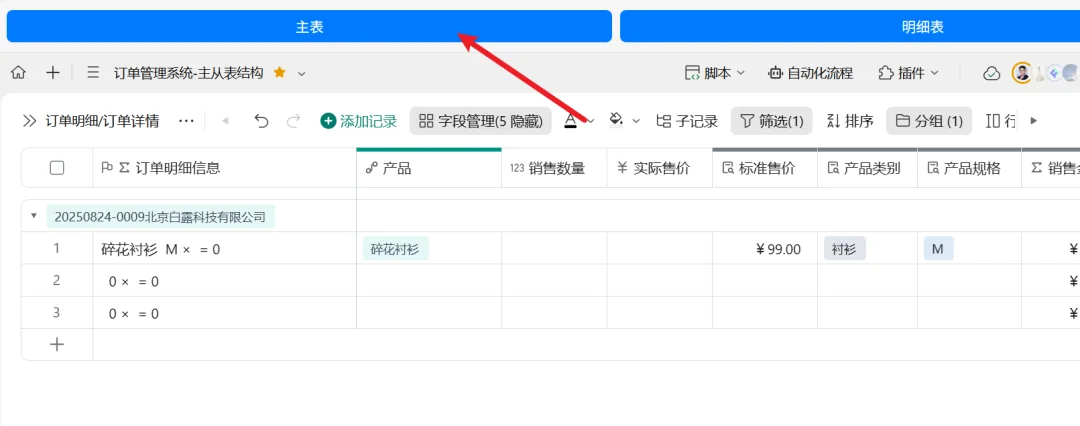Open the three-dot more options menu
Viewport: 1080px width, 426px height.
pyautogui.click(x=186, y=121)
